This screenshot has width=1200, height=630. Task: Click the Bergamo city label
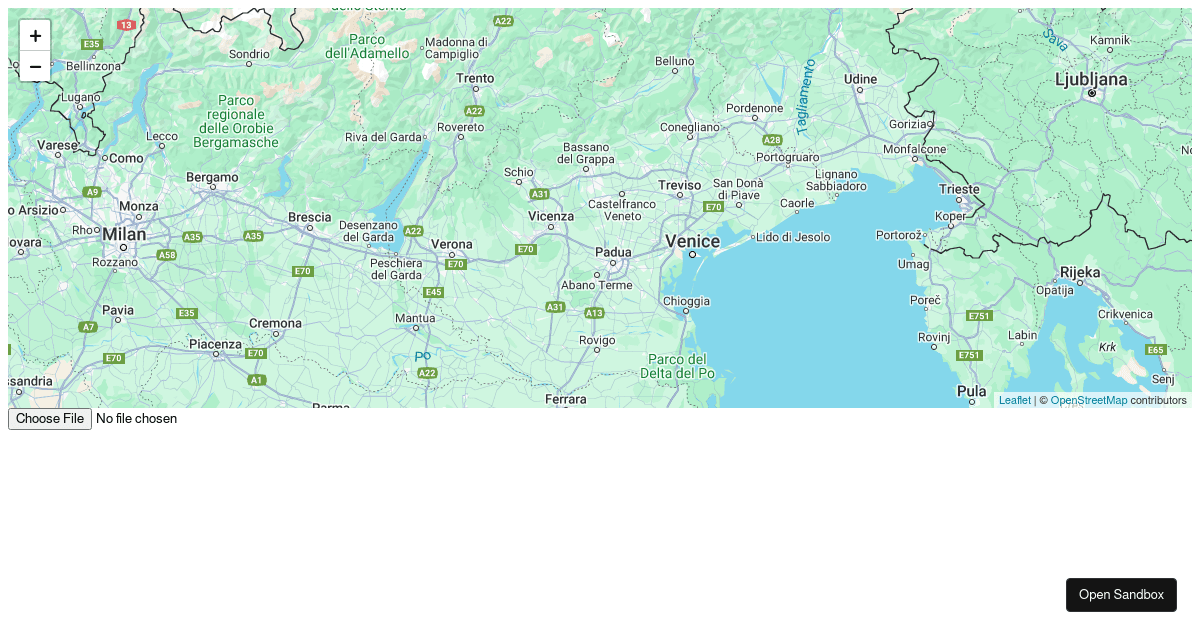coord(212,177)
